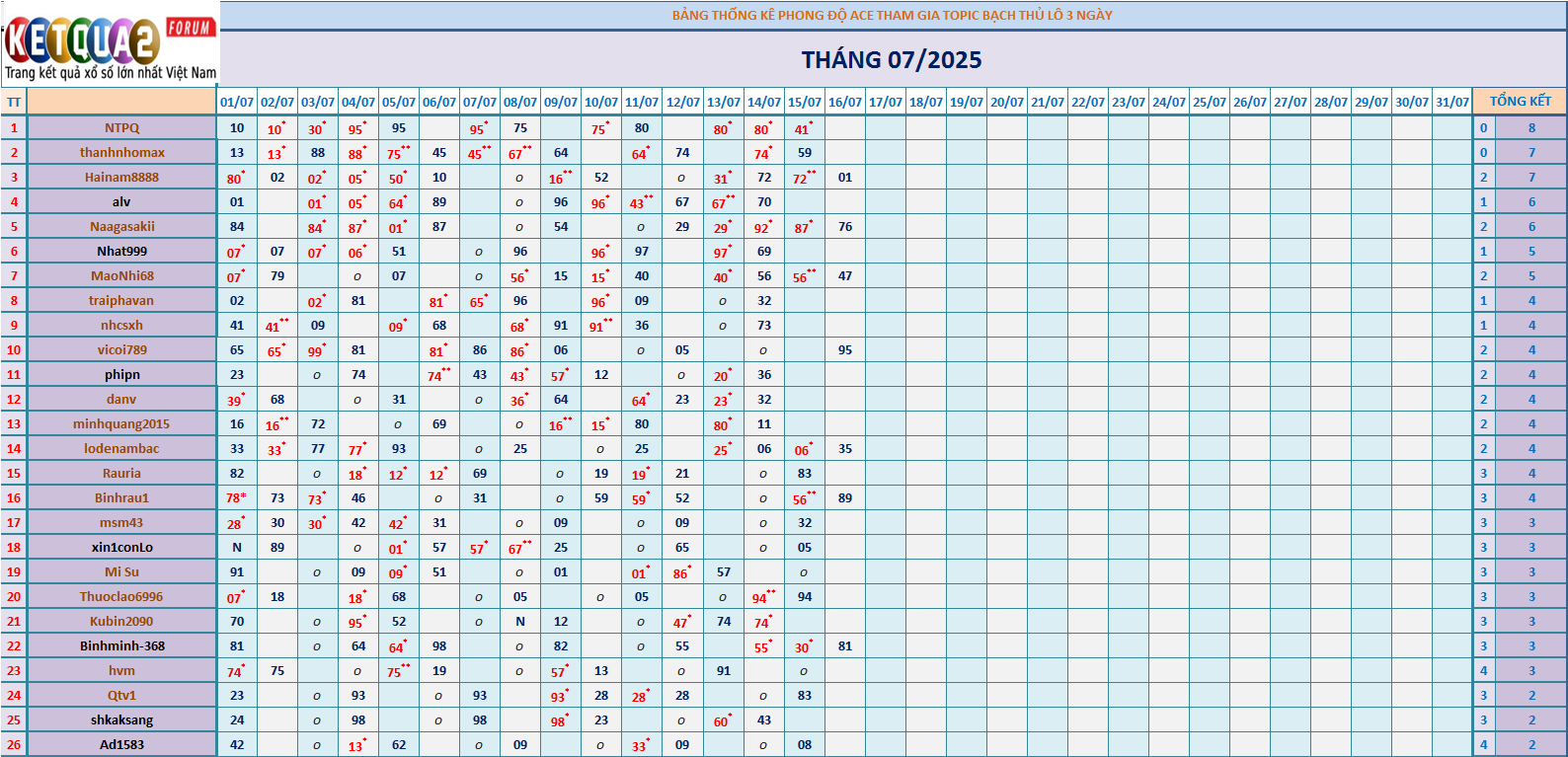Click row number 13 in TT column
This screenshot has height=757, width=1568.
point(14,423)
